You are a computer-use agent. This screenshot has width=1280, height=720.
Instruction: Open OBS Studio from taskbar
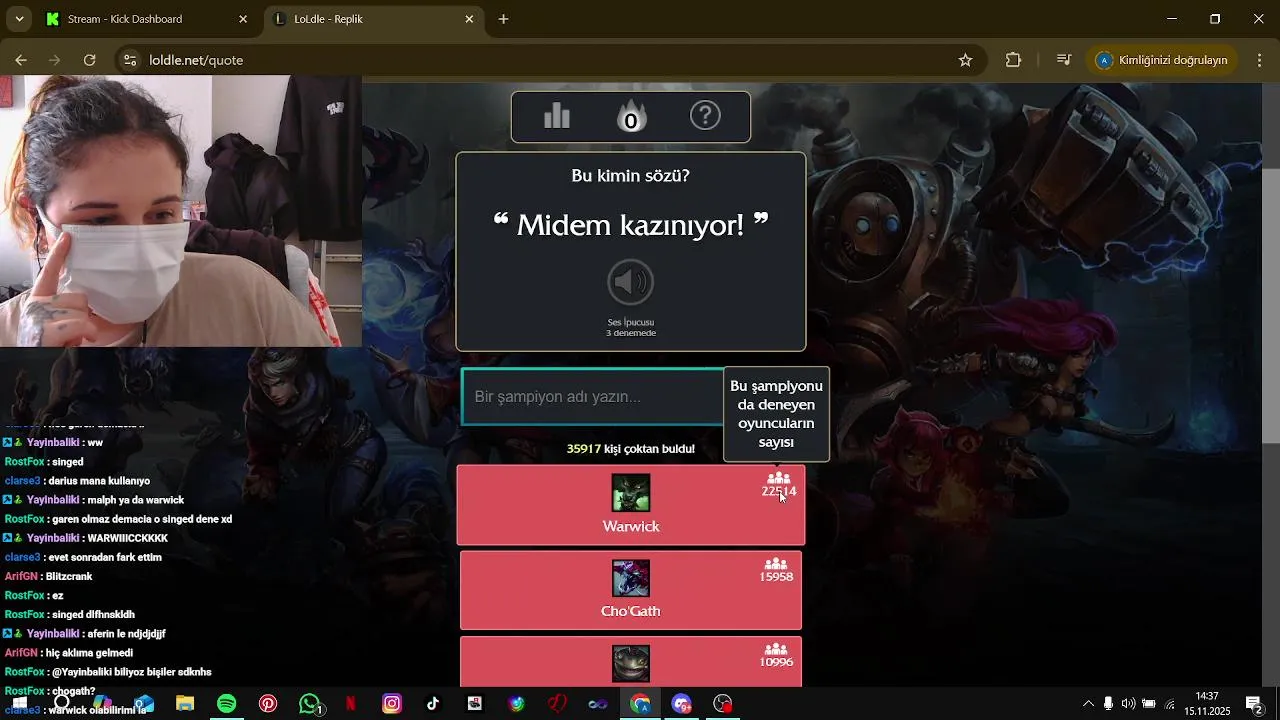pos(723,704)
